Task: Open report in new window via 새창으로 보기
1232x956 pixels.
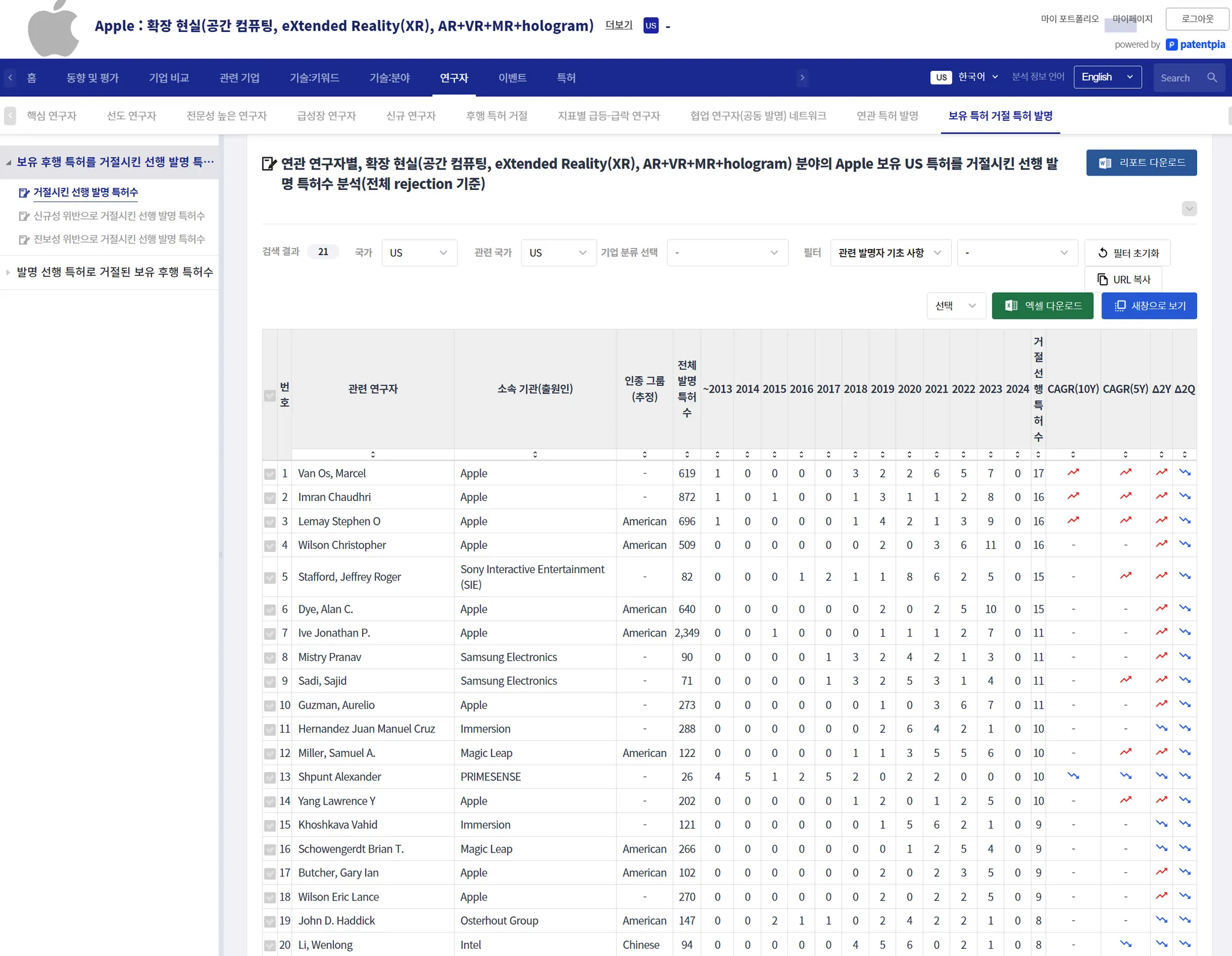Action: (1148, 306)
